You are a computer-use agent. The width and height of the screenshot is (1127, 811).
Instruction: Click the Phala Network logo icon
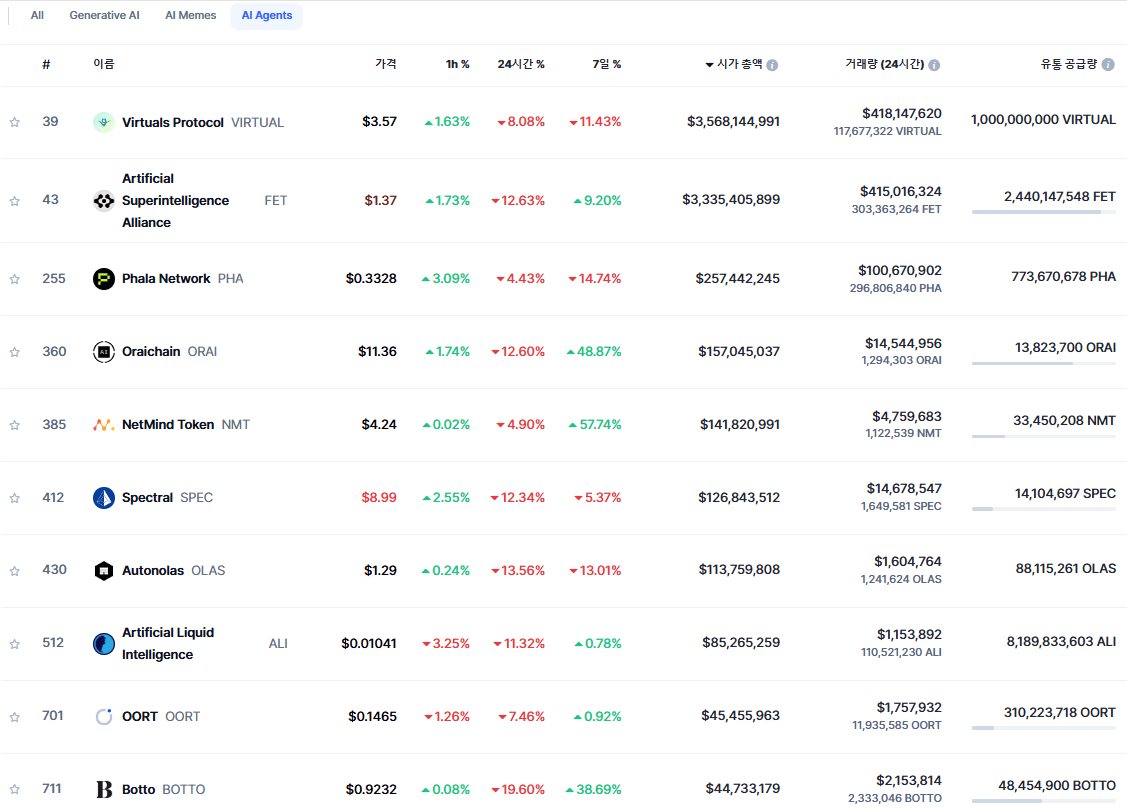[x=104, y=279]
